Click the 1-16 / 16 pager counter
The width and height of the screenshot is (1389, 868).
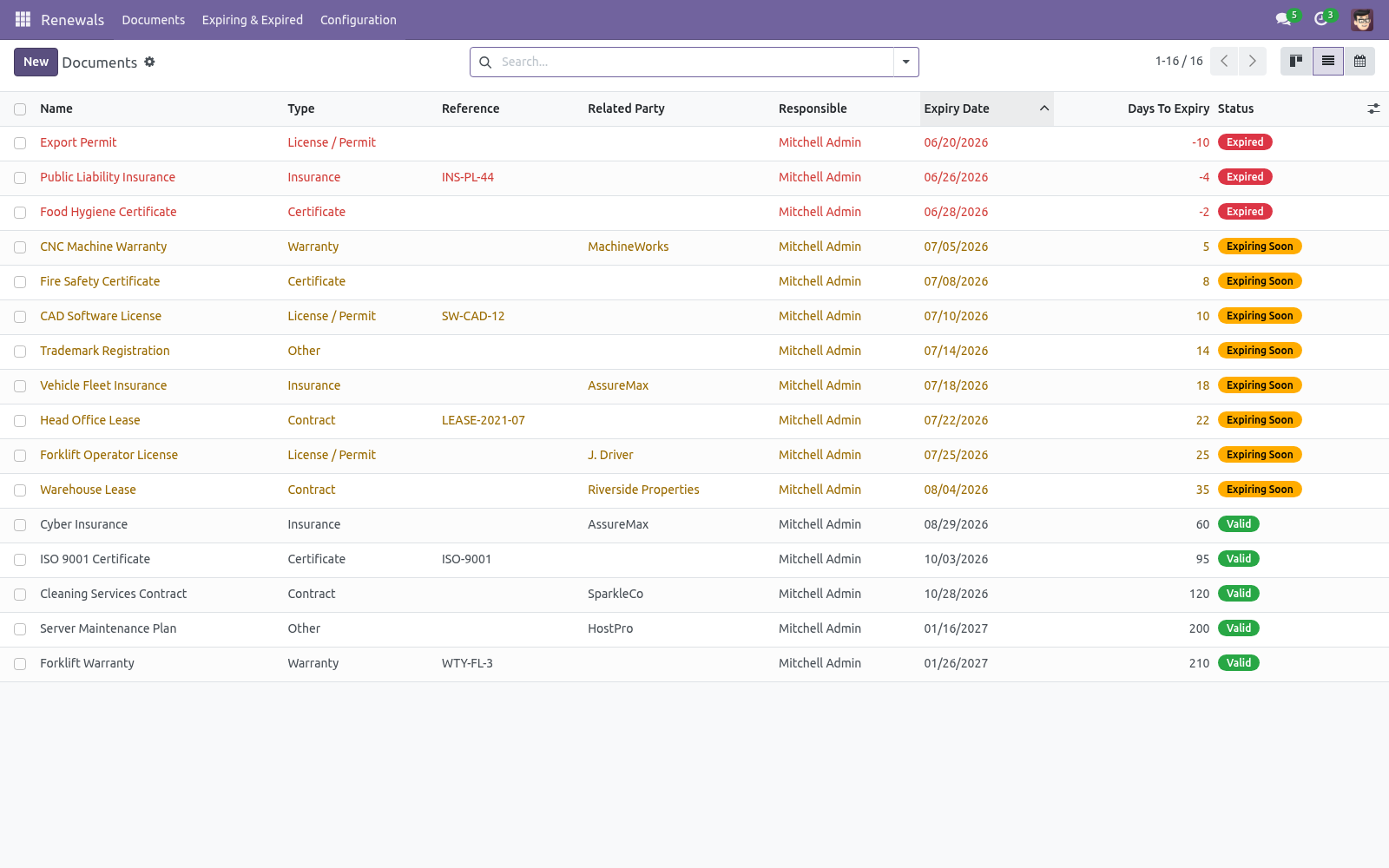1179,61
